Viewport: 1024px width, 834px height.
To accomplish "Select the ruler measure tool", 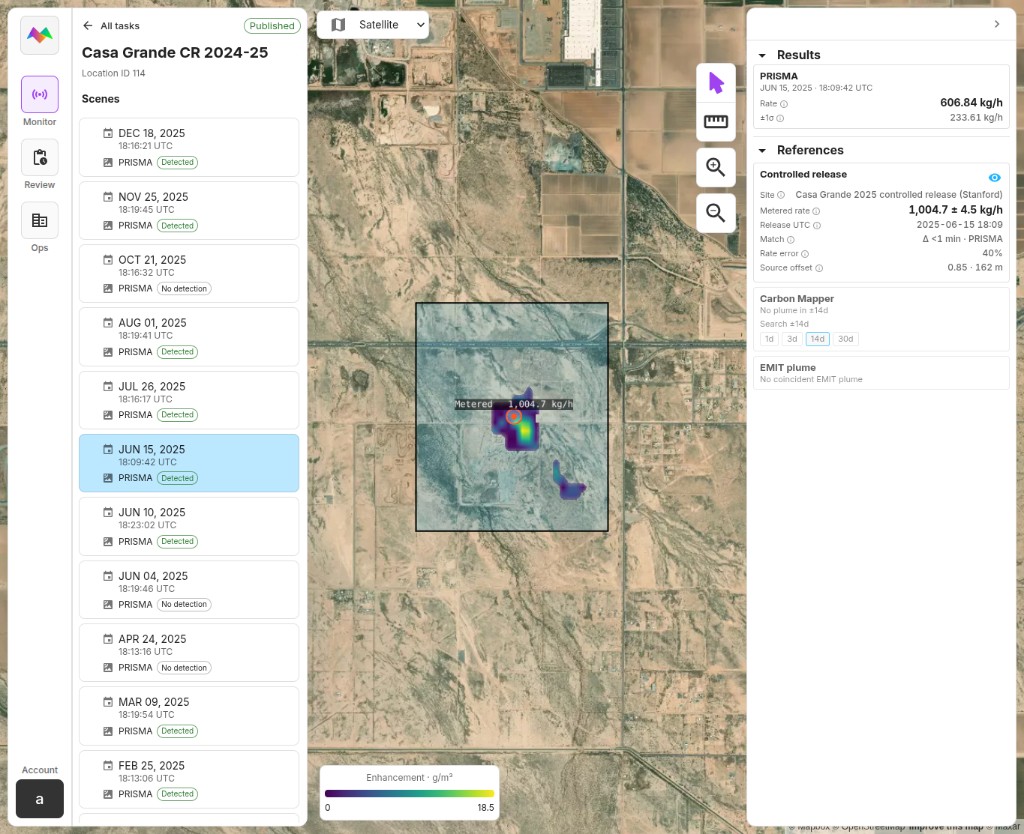I will click(x=716, y=121).
